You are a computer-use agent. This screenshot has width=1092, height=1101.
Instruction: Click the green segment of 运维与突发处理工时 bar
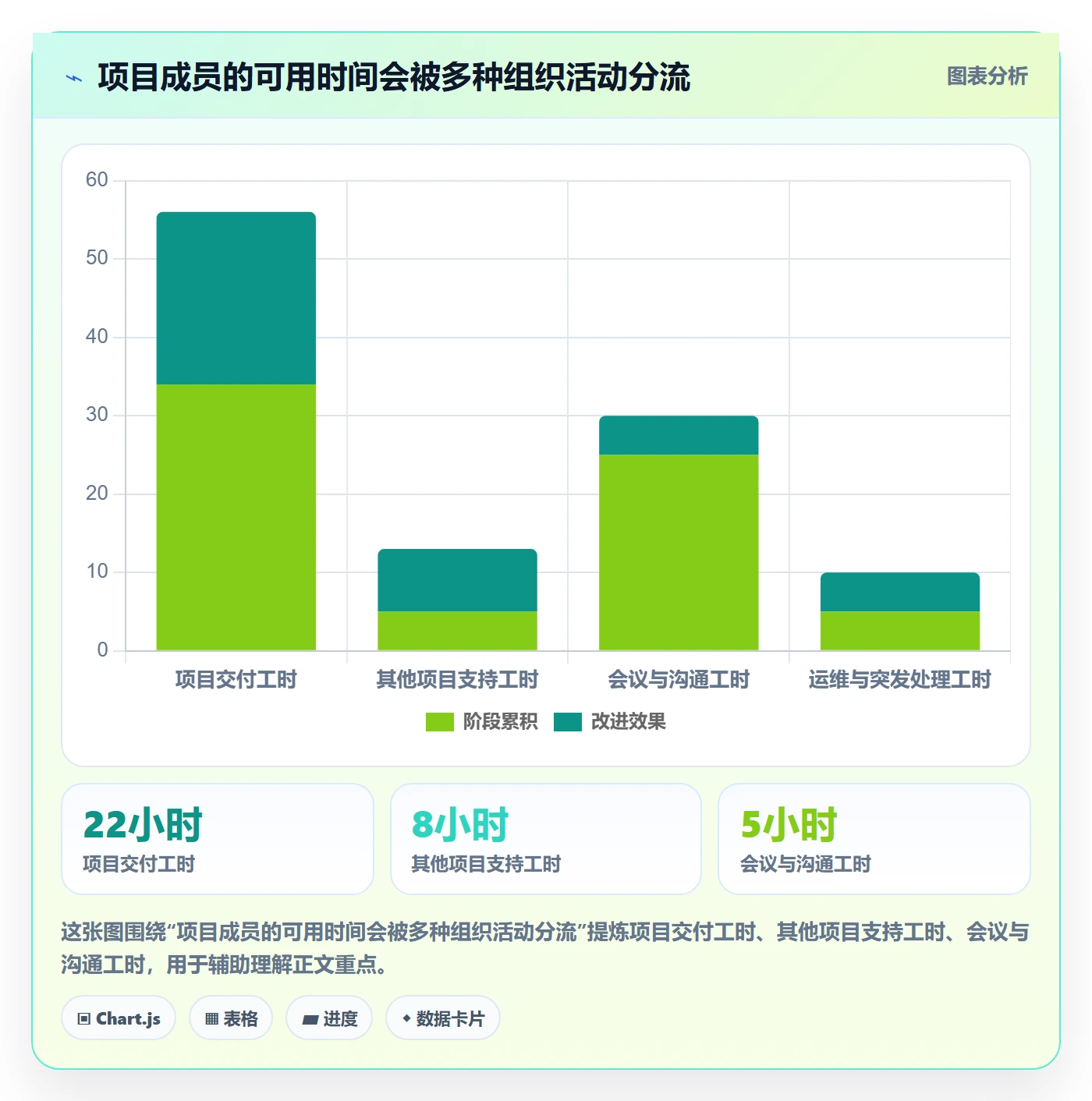(900, 631)
